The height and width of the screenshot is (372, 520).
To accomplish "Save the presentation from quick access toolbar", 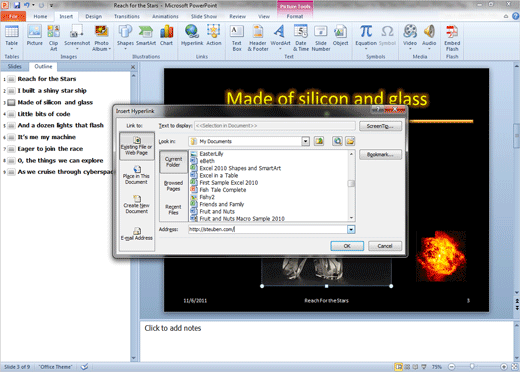I will pos(17,5).
